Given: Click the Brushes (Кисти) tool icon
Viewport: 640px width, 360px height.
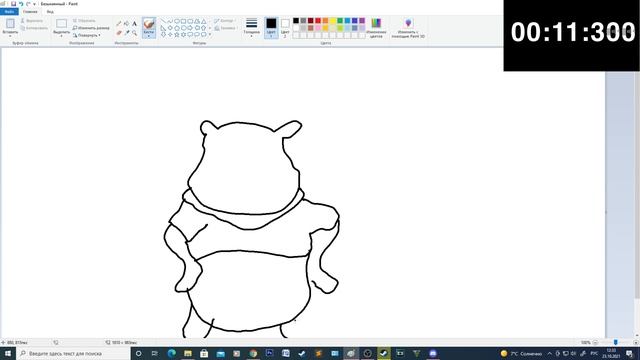Looking at the screenshot, I should point(149,24).
